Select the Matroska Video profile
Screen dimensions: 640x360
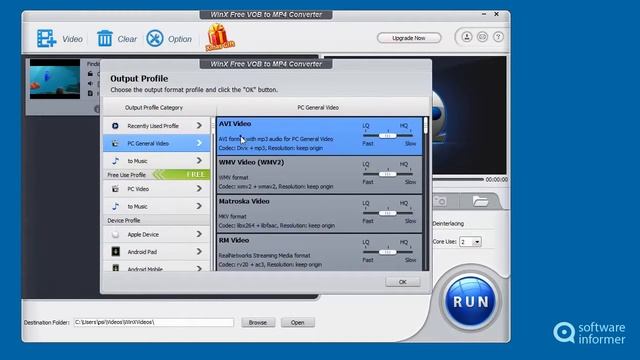319,213
